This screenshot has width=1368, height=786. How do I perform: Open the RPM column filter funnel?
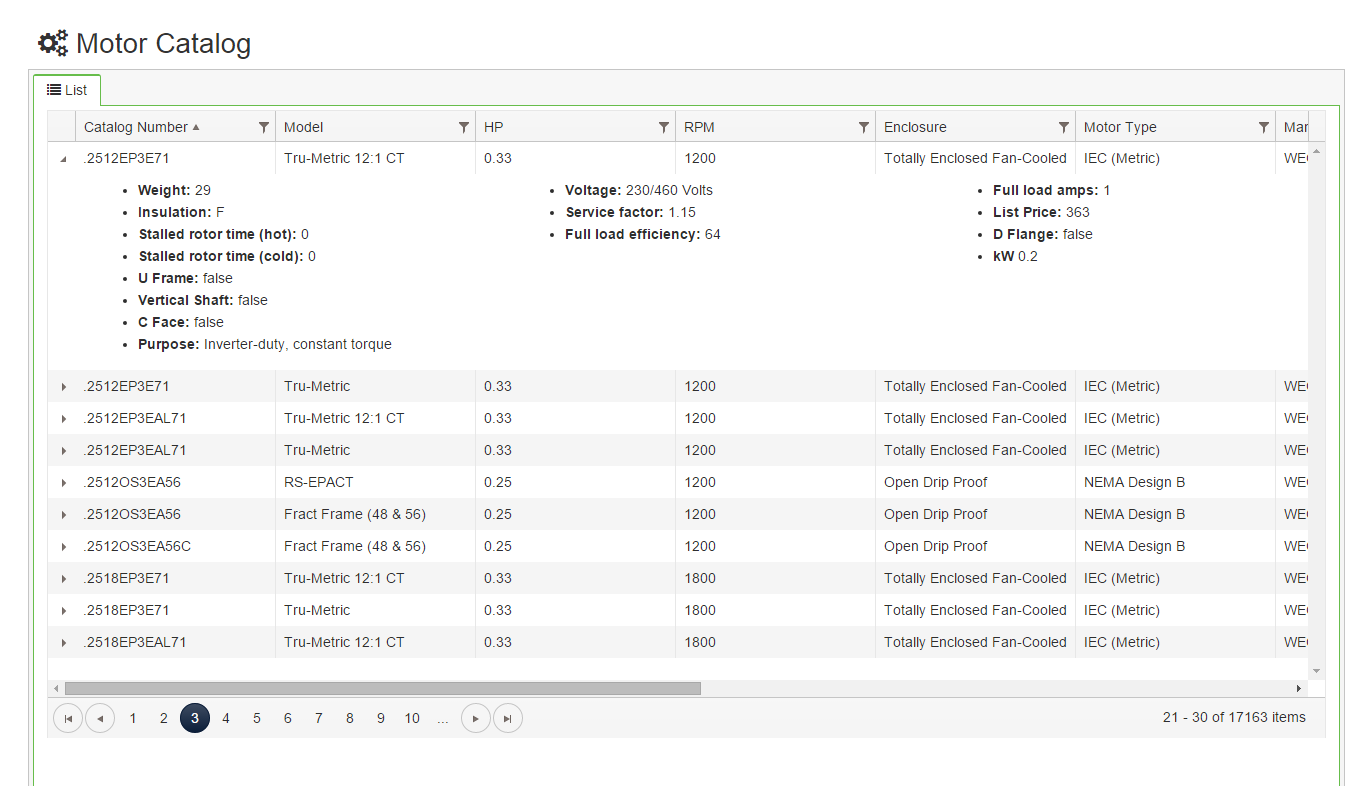pos(864,127)
